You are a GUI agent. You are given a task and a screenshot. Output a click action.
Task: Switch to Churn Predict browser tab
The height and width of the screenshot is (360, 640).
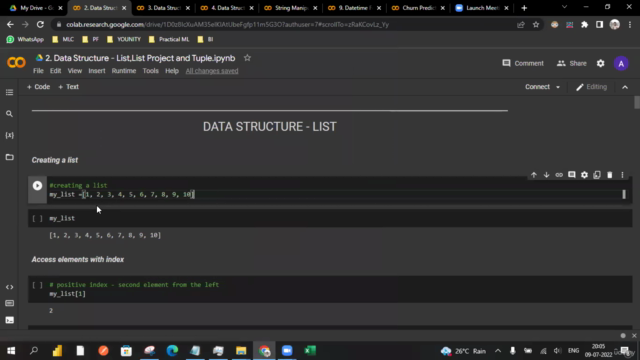coord(418,8)
